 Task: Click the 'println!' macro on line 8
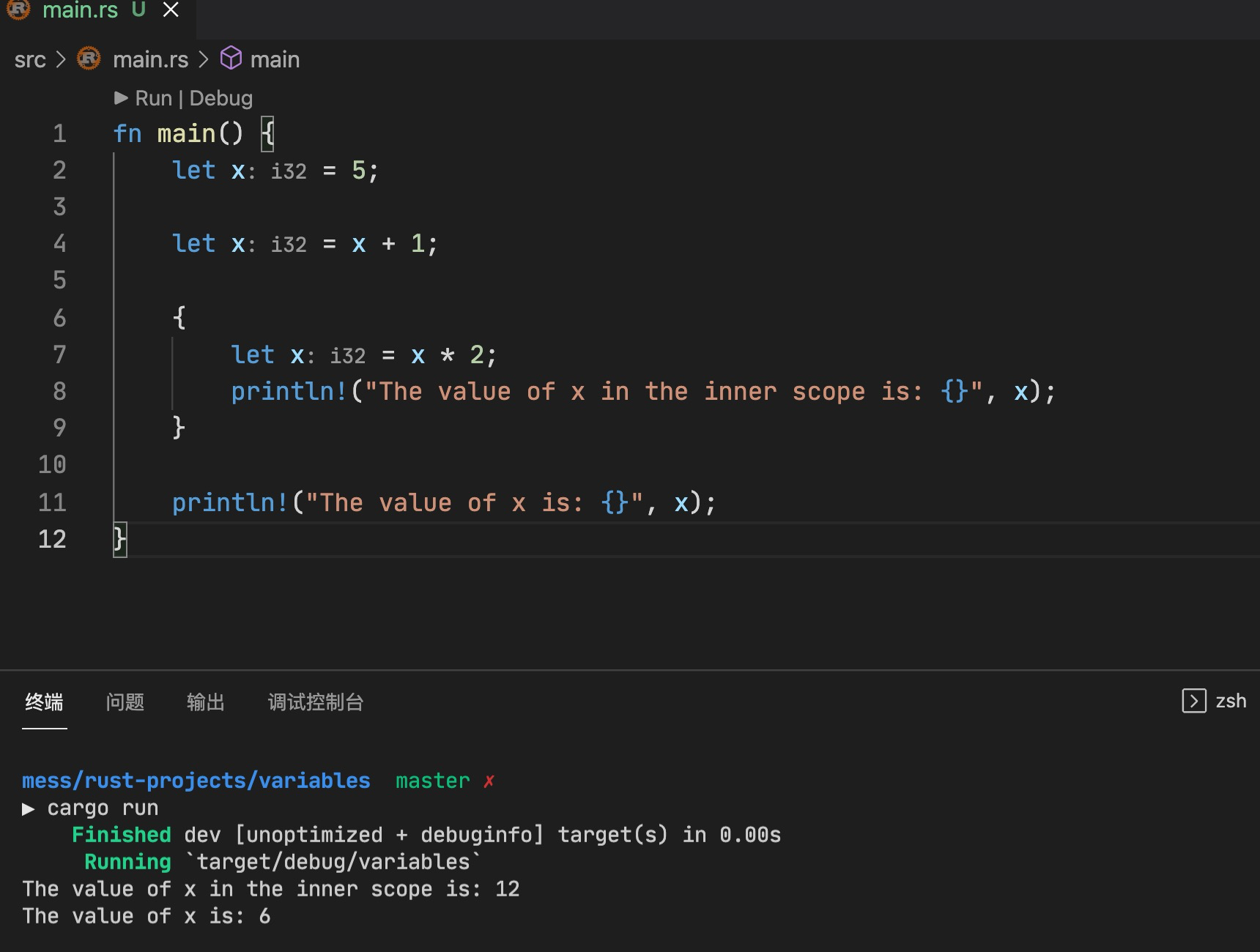pyautogui.click(x=289, y=391)
